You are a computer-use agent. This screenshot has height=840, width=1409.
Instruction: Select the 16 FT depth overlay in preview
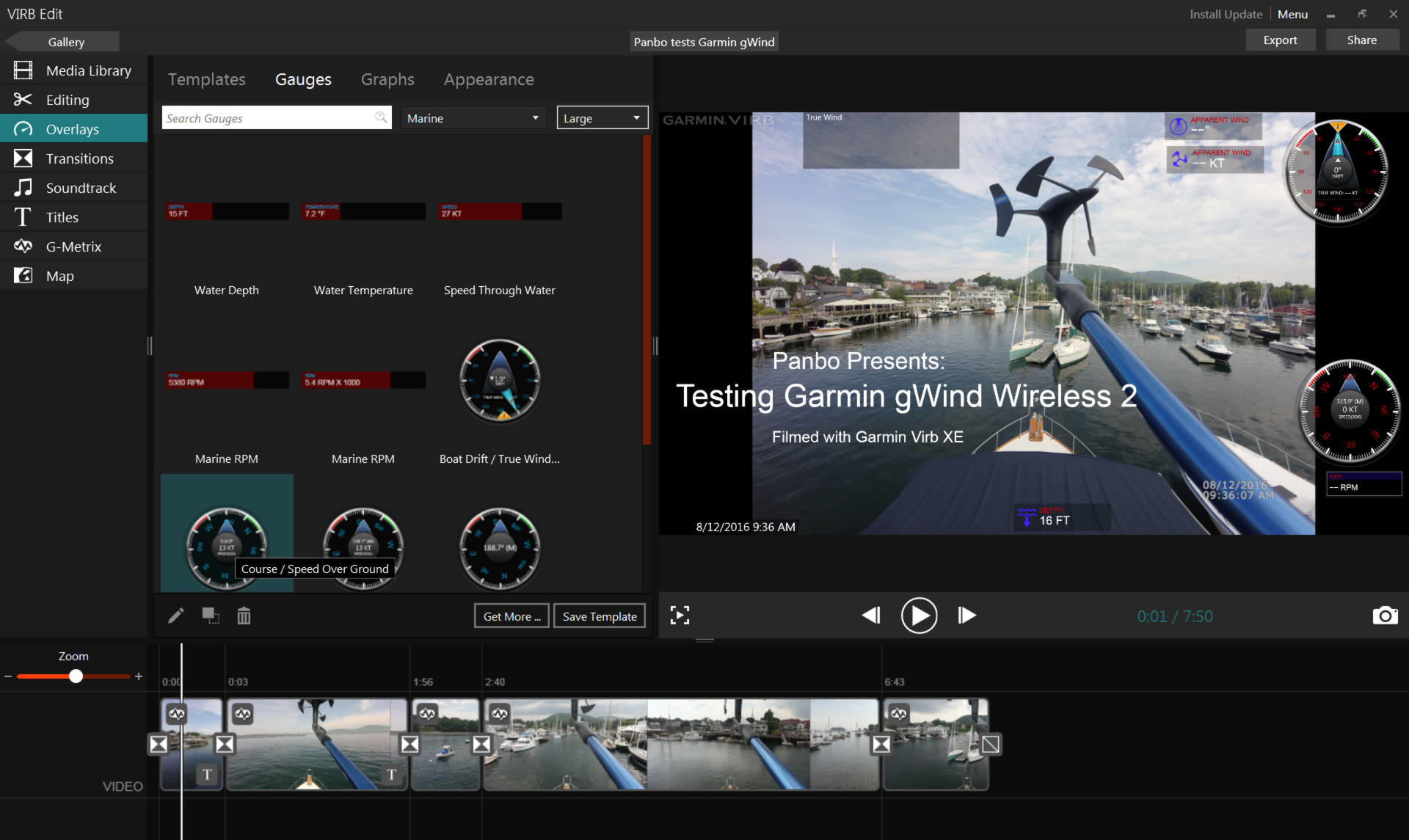[1062, 517]
